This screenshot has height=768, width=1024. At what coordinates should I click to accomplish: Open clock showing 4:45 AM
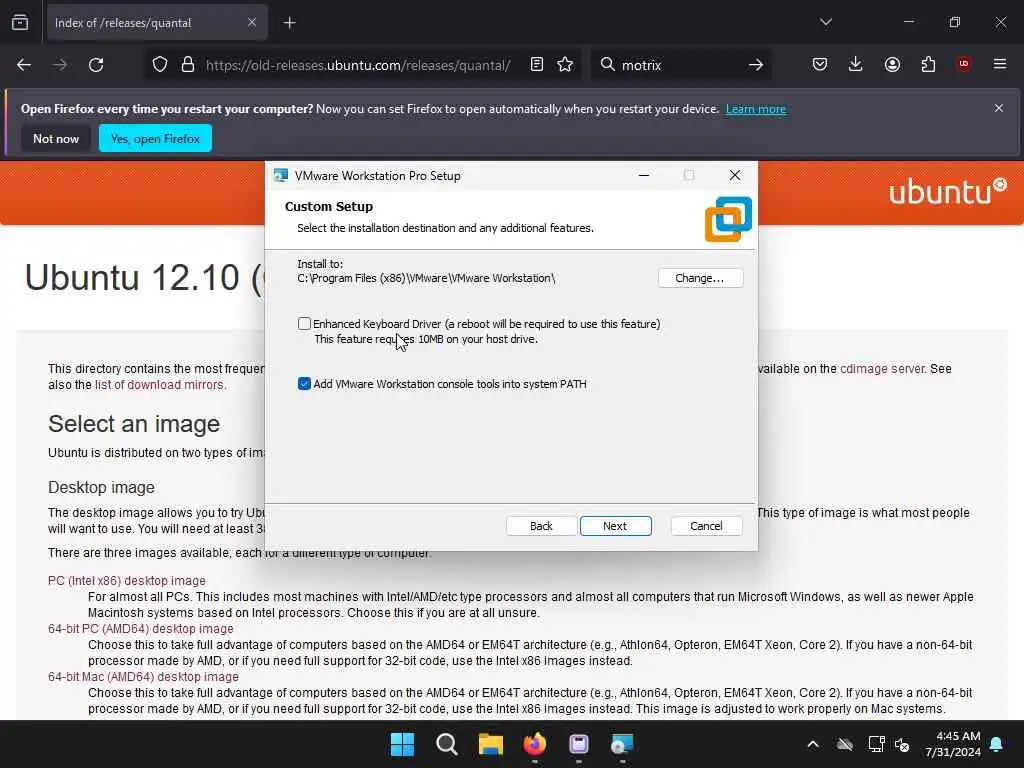click(952, 744)
